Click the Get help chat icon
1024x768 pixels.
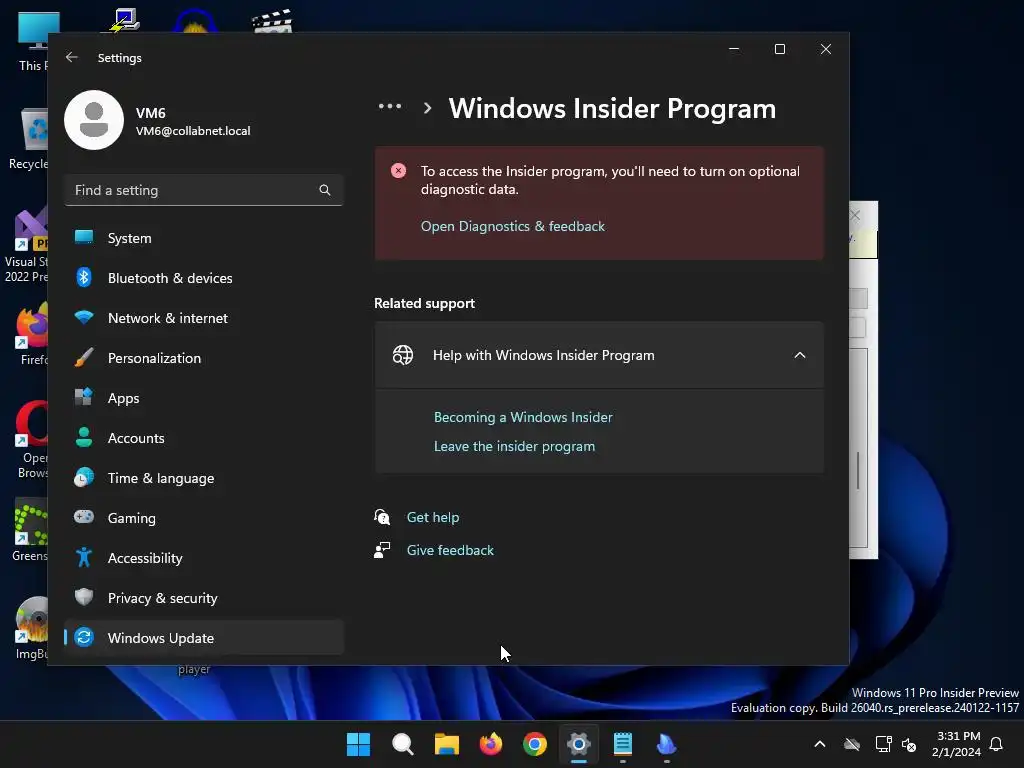(382, 517)
